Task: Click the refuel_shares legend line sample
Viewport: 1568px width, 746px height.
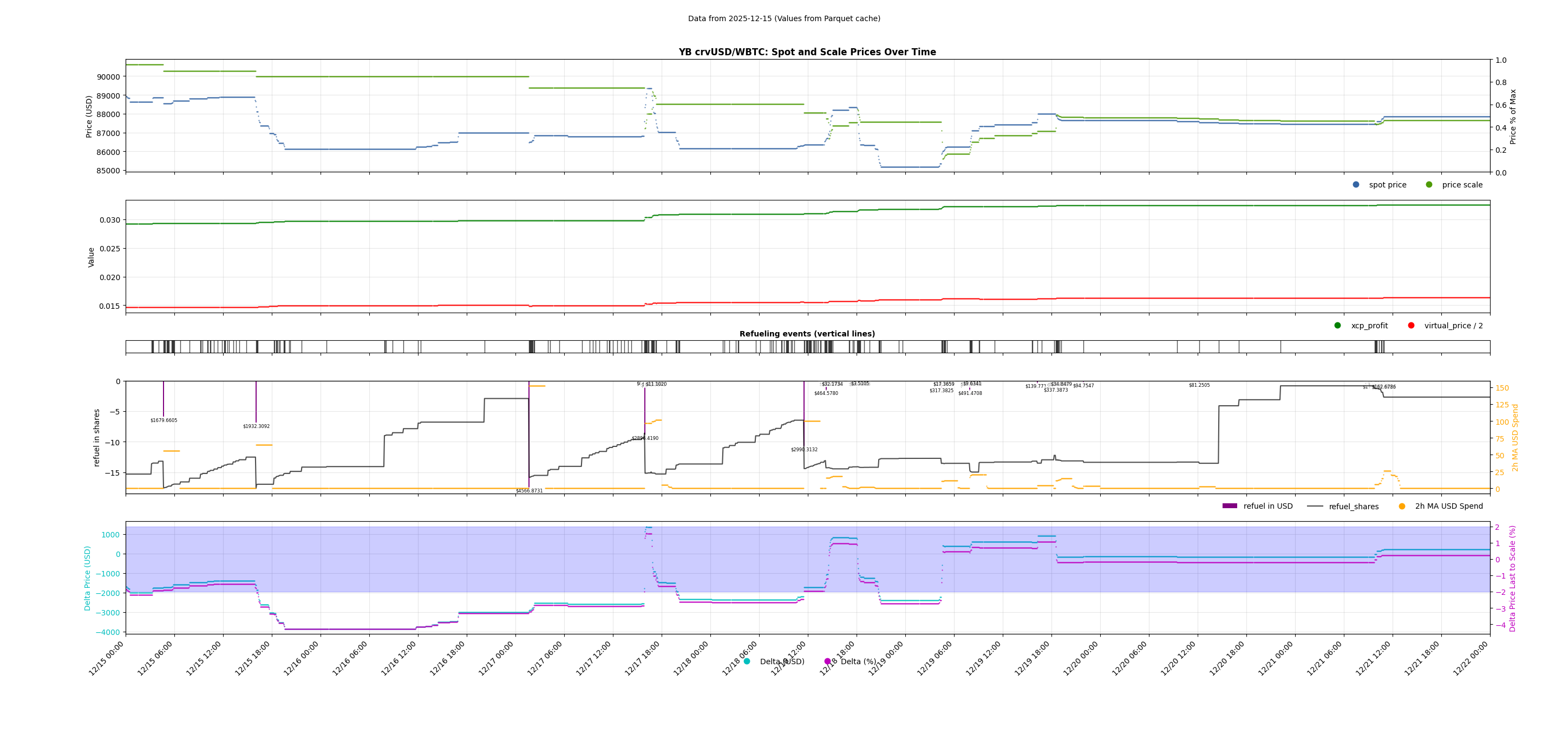Action: (1315, 506)
